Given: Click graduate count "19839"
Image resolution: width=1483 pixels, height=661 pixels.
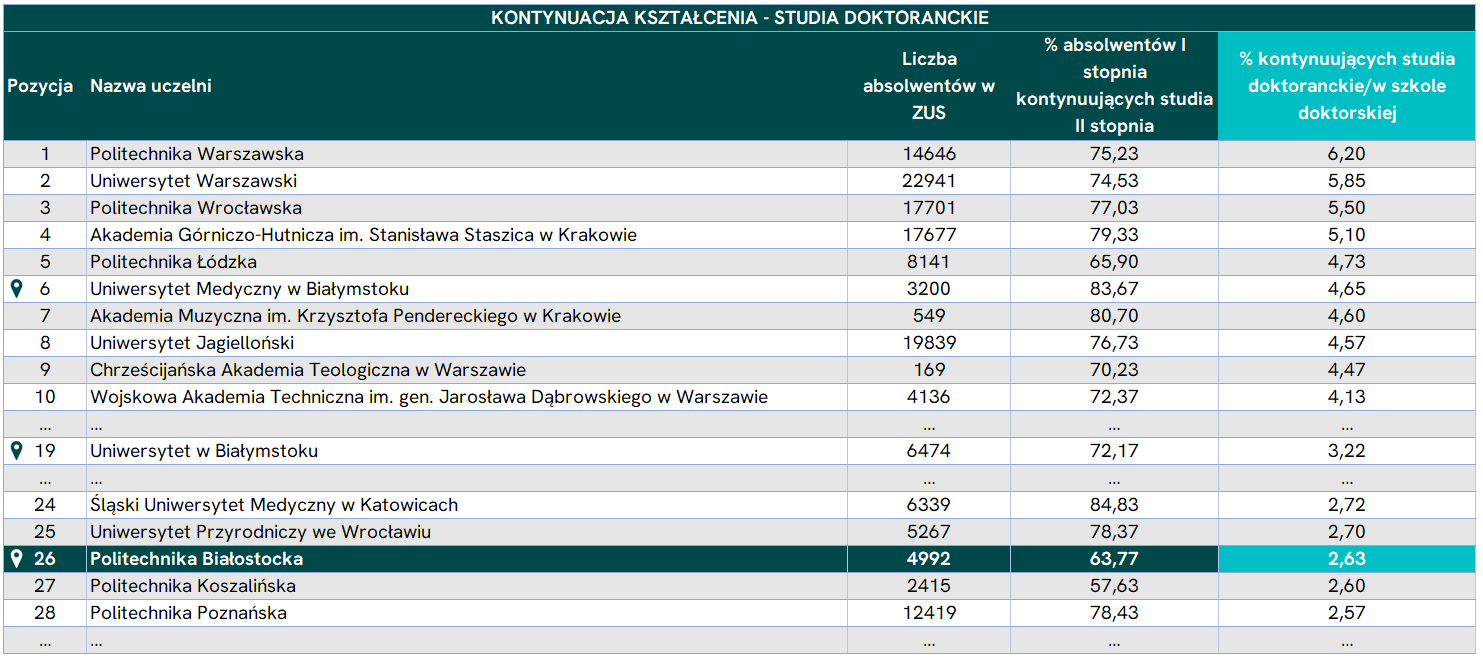Looking at the screenshot, I should pos(929,343).
